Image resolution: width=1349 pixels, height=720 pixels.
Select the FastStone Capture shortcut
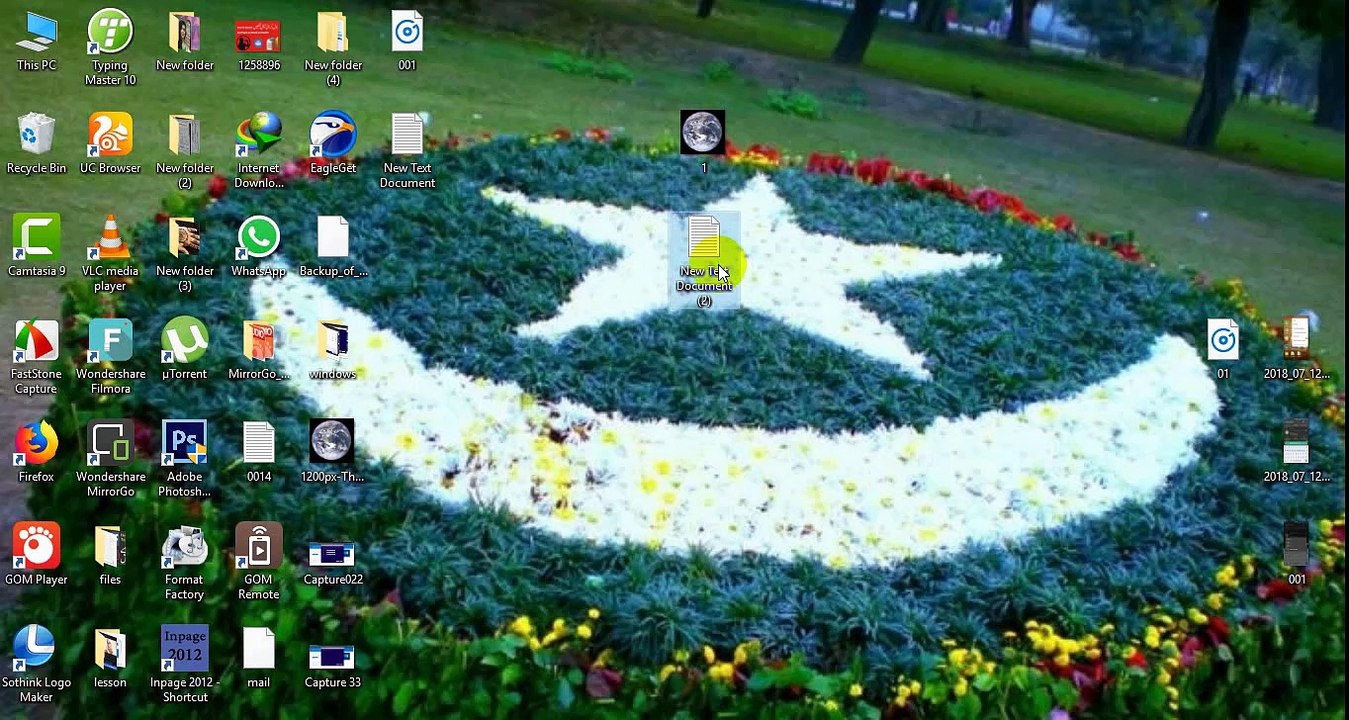pos(36,357)
